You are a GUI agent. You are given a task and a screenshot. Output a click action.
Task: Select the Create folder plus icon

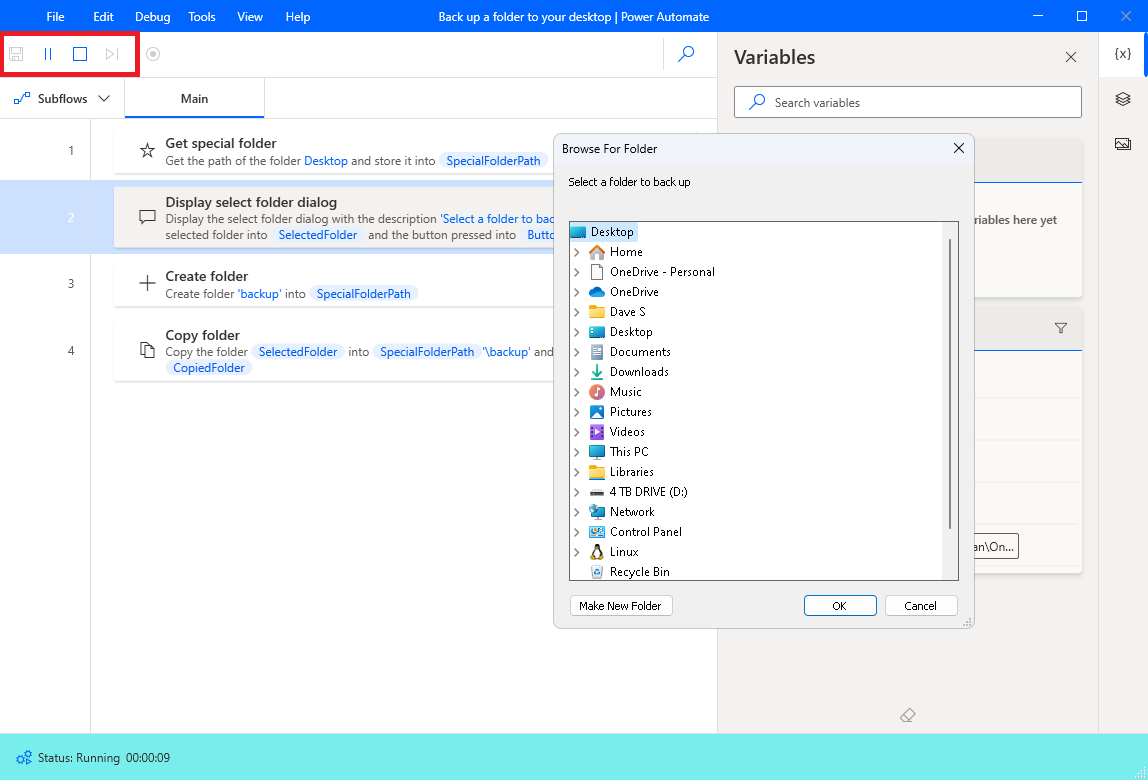147,283
